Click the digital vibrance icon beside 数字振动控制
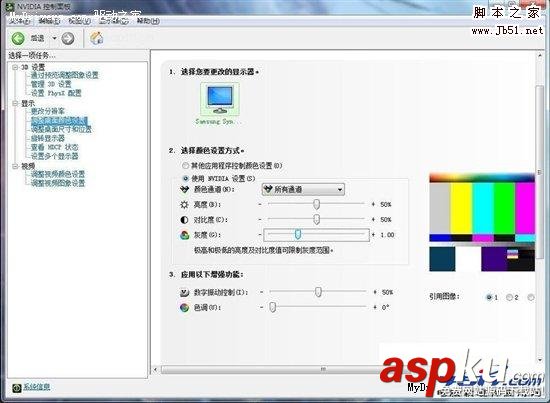 click(185, 292)
